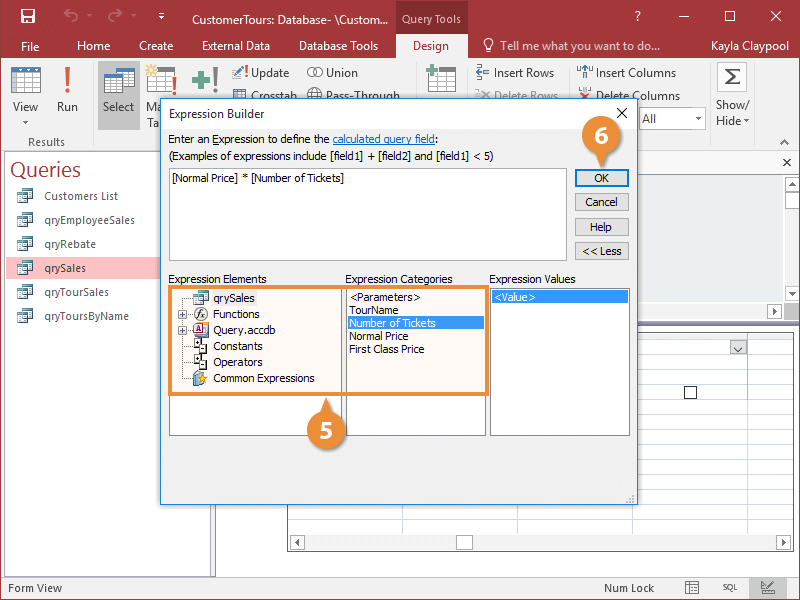Click the Kayla Claypool account name
Screen dimensions: 800x600
[749, 46]
